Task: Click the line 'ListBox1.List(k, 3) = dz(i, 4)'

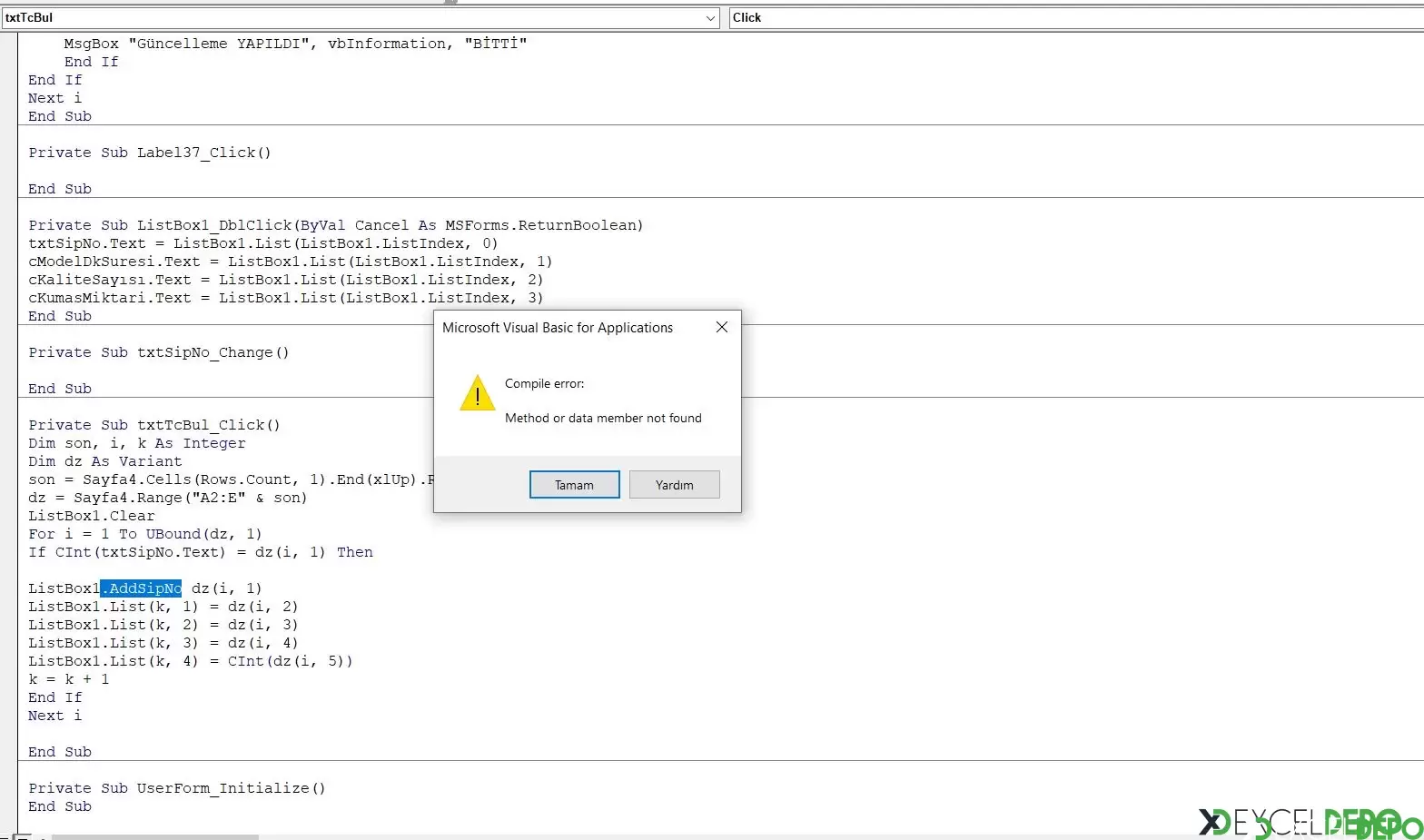Action: pos(163,643)
